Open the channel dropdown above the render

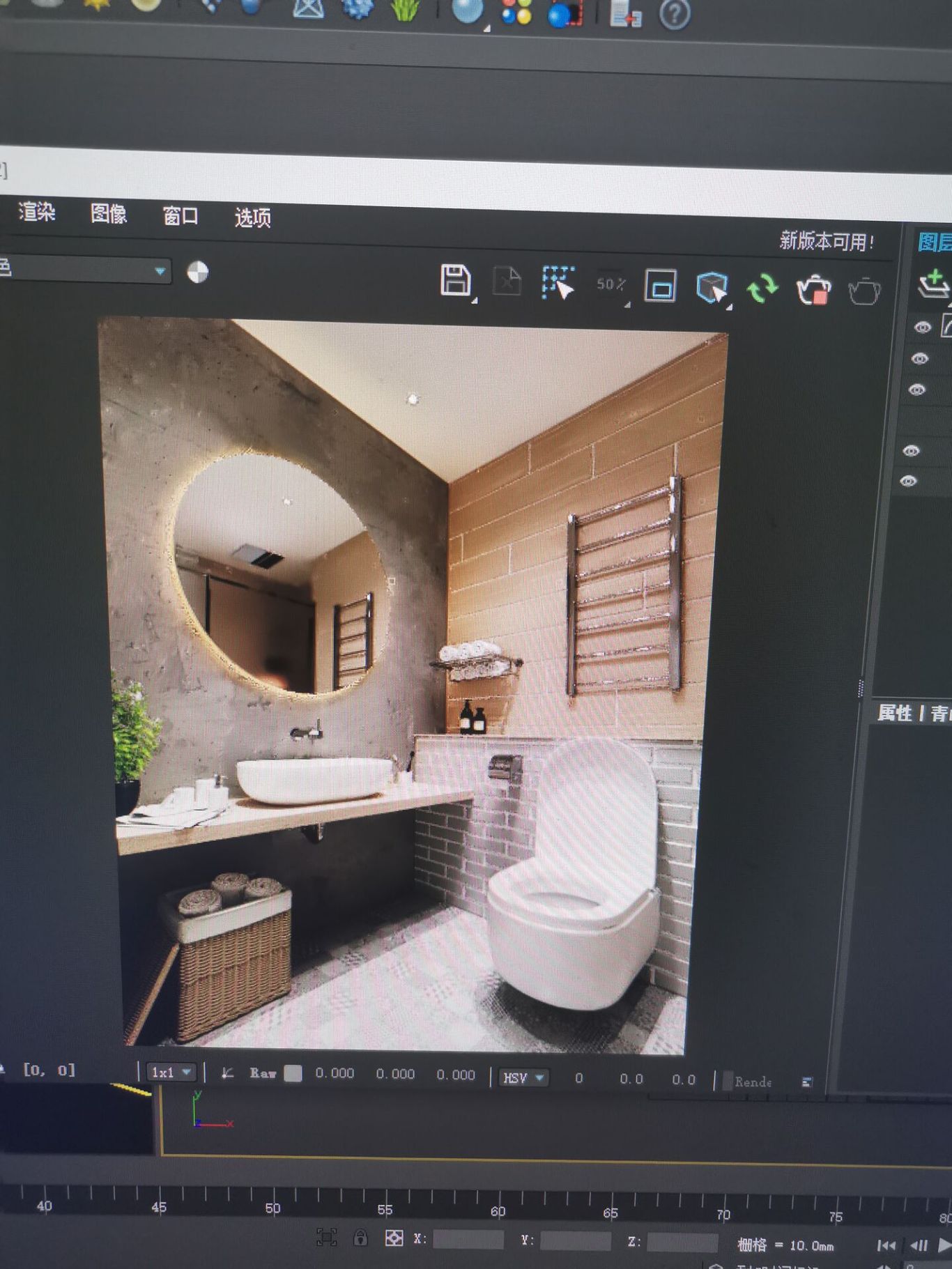[x=84, y=269]
